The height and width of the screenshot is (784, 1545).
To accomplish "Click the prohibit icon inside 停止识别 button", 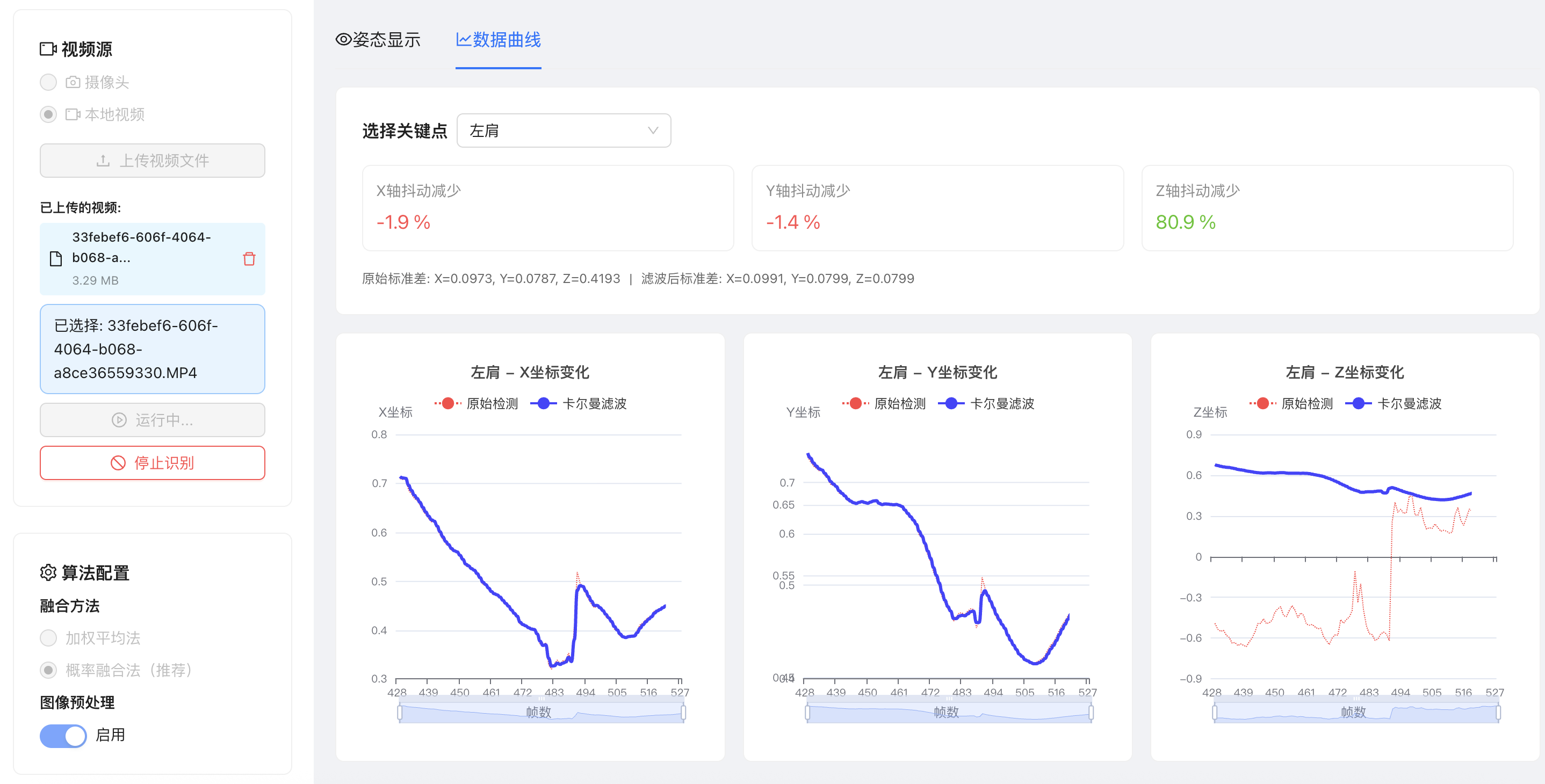I will 119,462.
